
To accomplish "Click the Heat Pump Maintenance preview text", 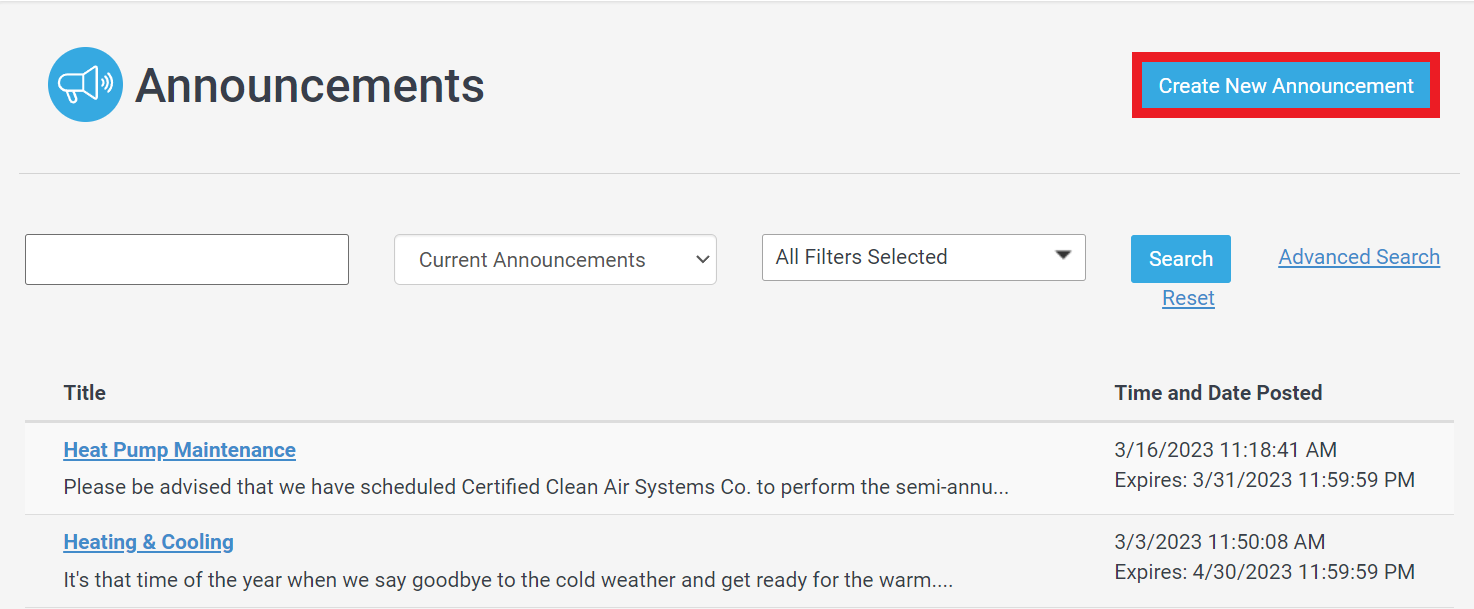I will pyautogui.click(x=536, y=487).
